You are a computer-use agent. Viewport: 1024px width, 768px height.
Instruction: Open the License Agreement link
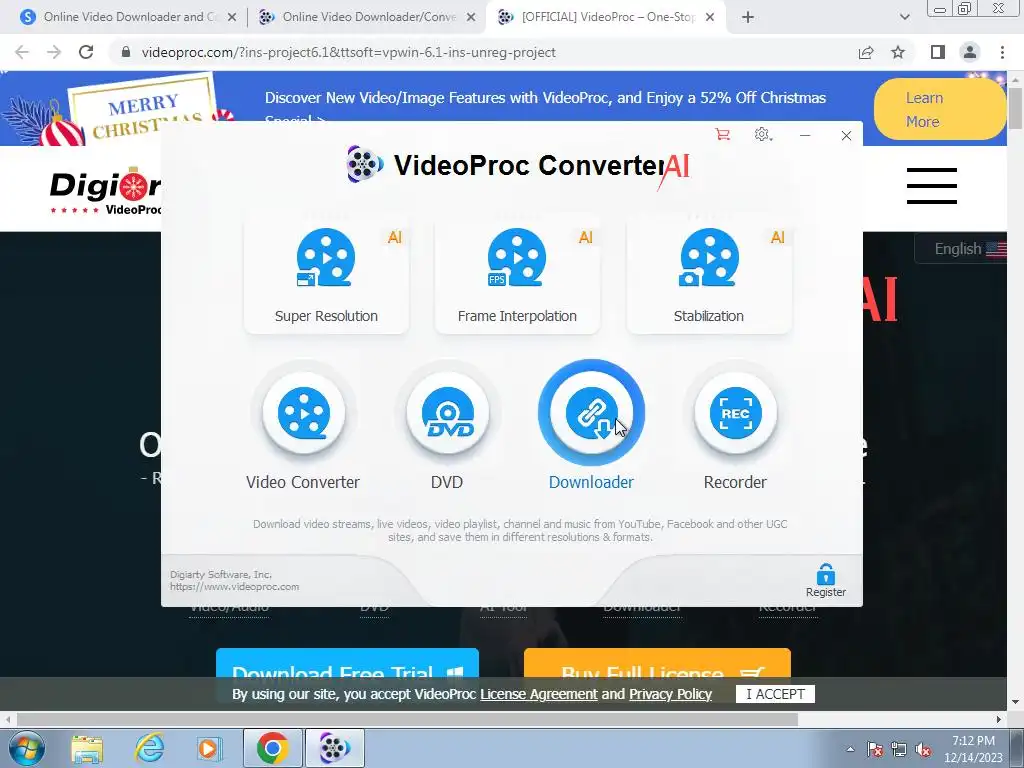click(539, 694)
